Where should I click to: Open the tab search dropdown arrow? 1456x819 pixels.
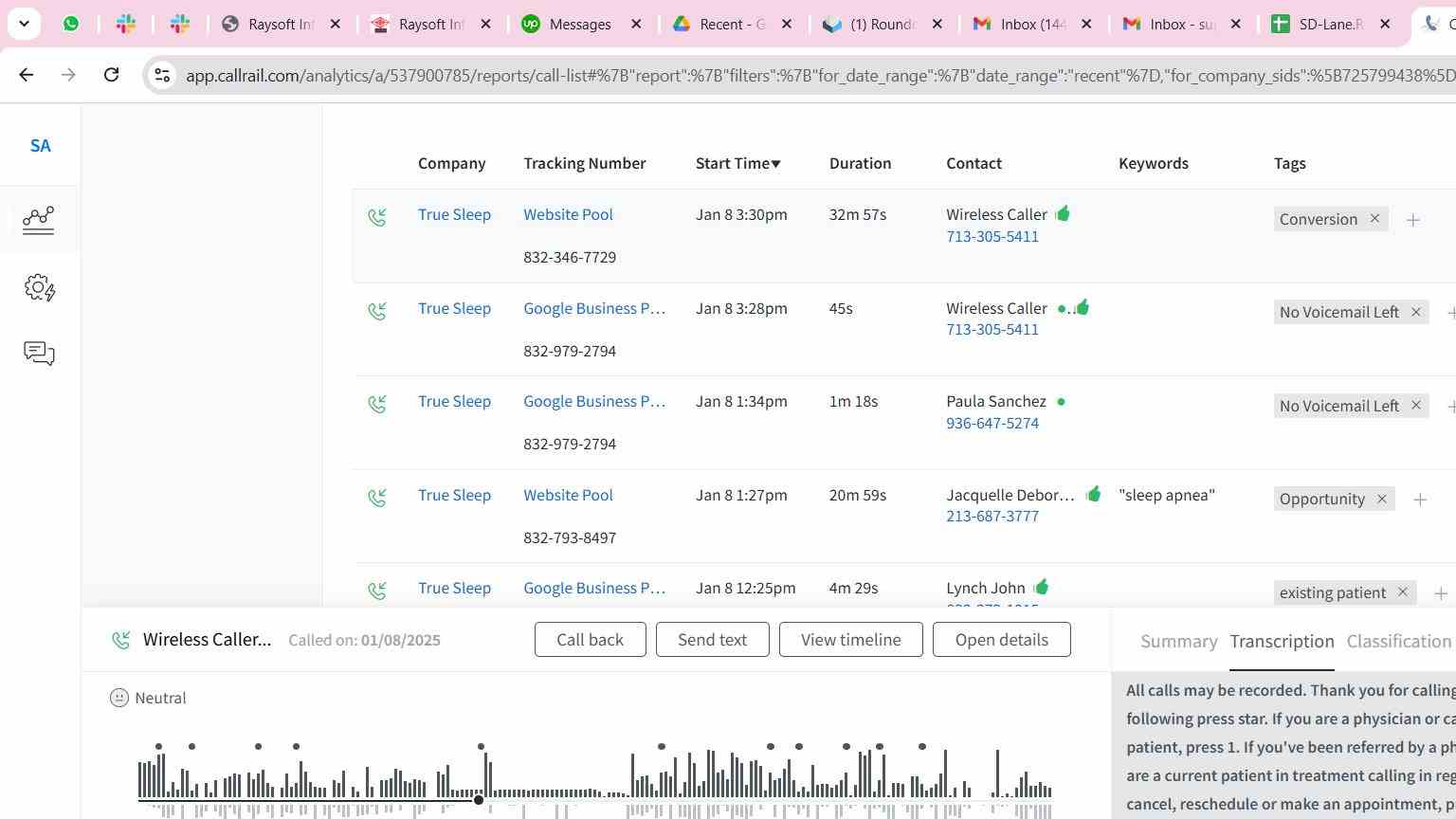click(x=24, y=24)
